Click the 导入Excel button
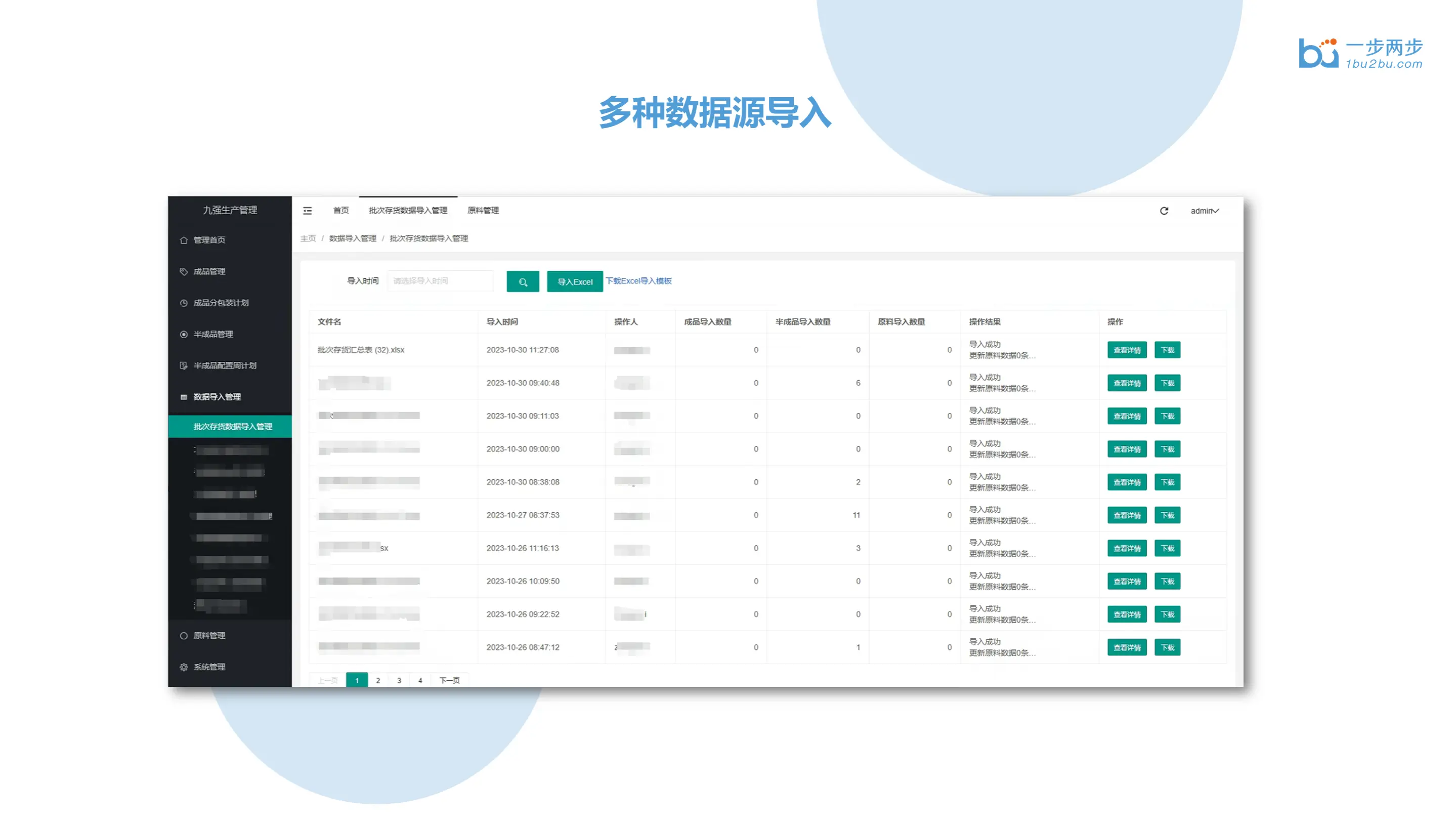This screenshot has width=1456, height=820. click(574, 281)
